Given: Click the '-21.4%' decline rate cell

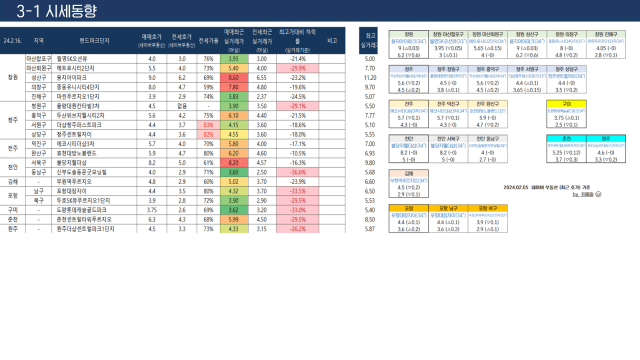Looking at the screenshot, I should 298,59.
